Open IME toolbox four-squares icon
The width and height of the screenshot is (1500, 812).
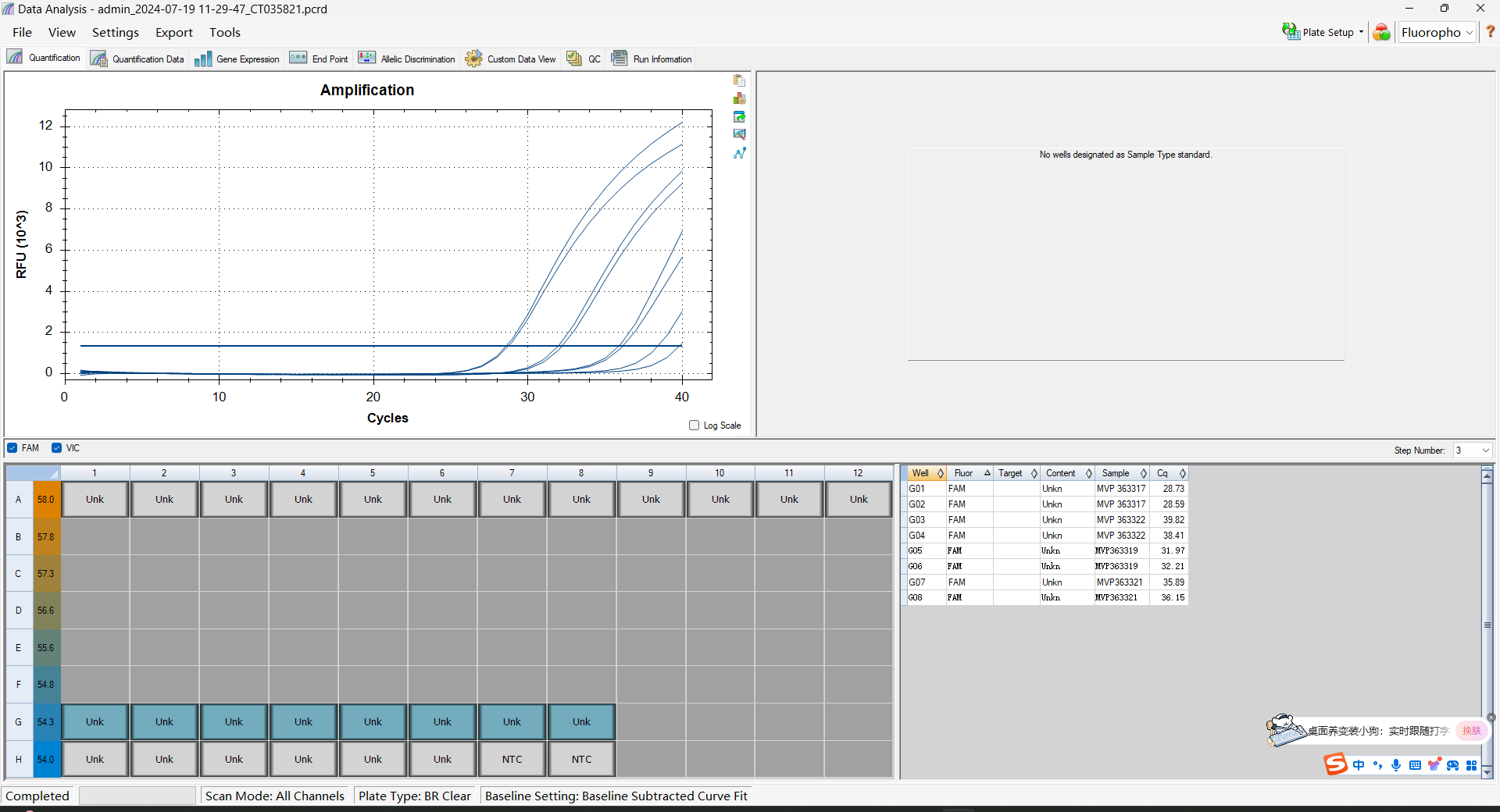(1471, 765)
